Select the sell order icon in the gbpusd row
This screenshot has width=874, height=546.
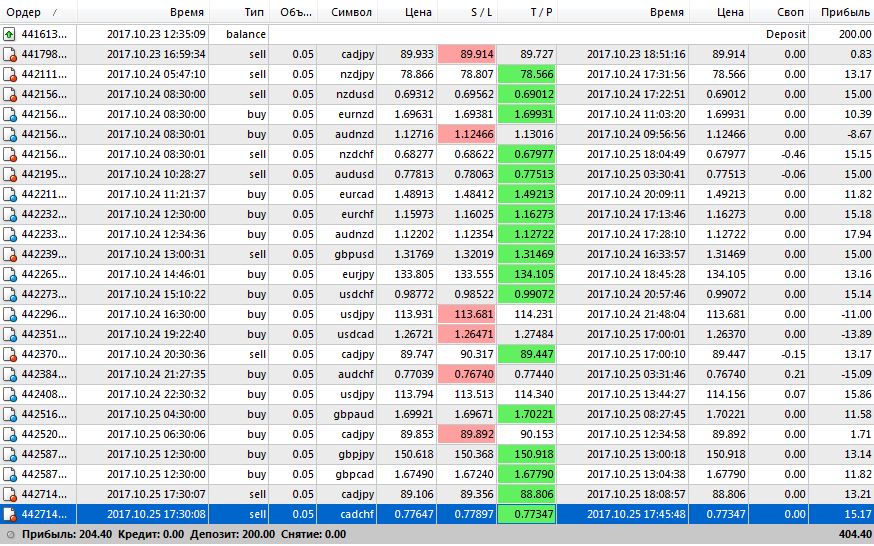pos(9,255)
